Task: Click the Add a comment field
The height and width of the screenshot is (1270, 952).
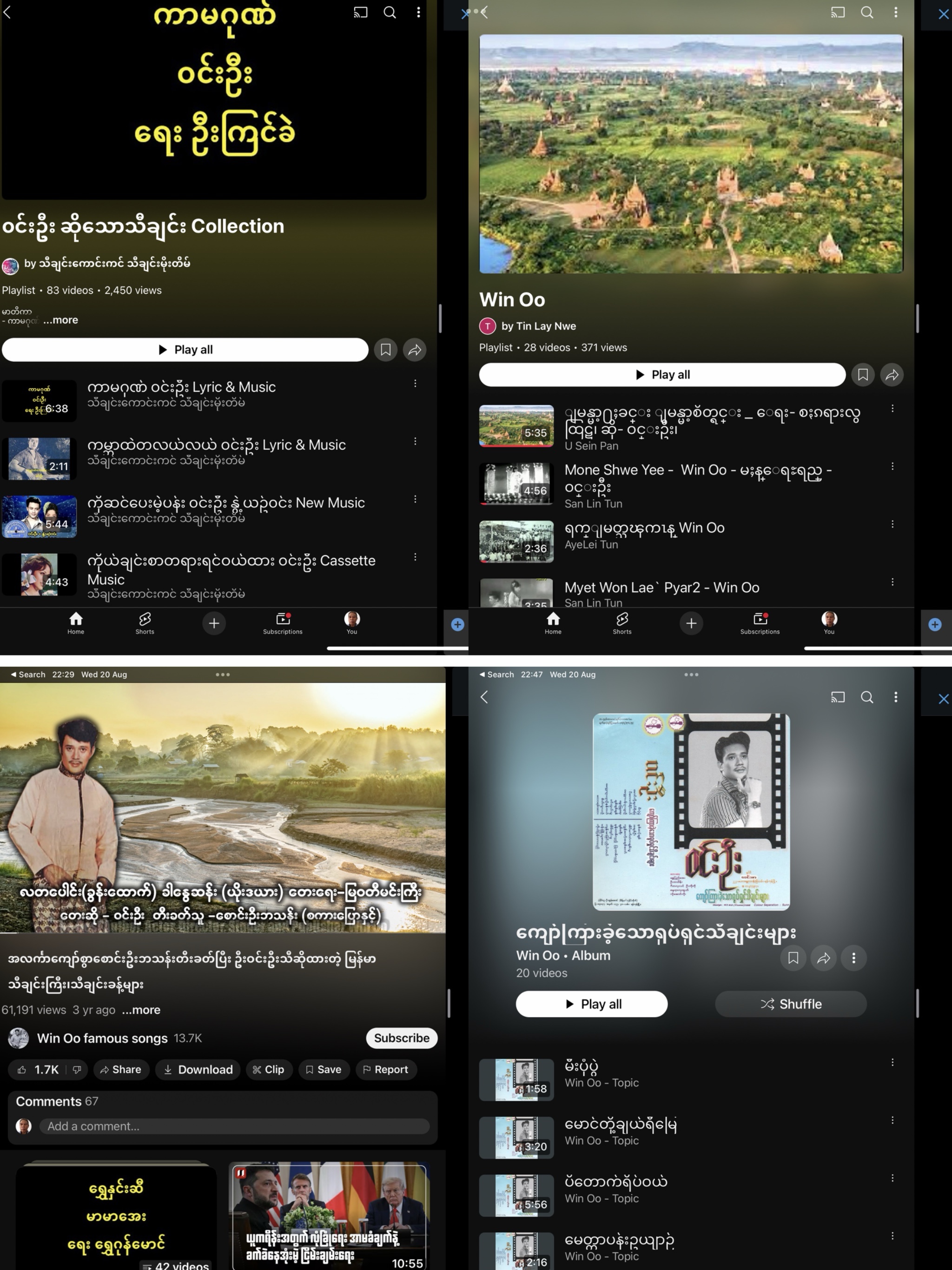Action: [x=234, y=1126]
